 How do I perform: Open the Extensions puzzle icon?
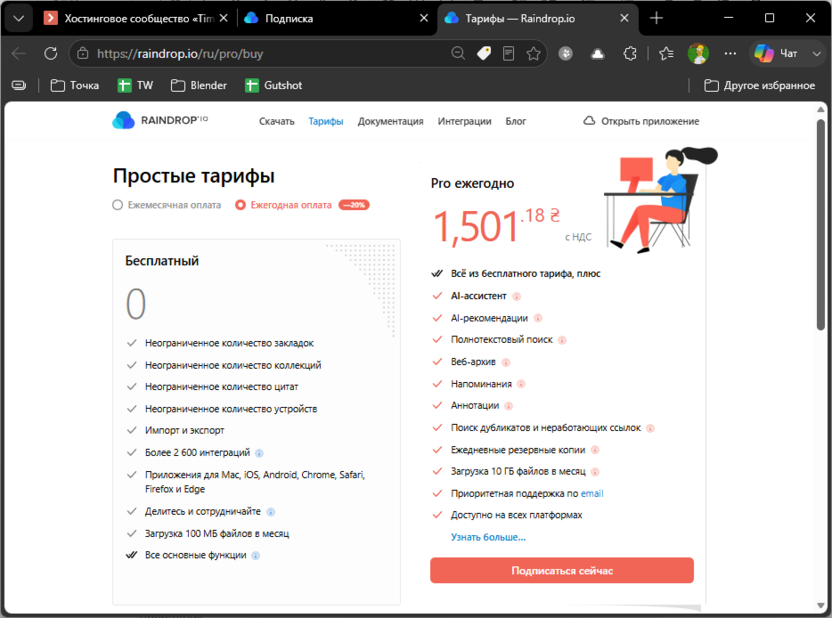coord(630,54)
